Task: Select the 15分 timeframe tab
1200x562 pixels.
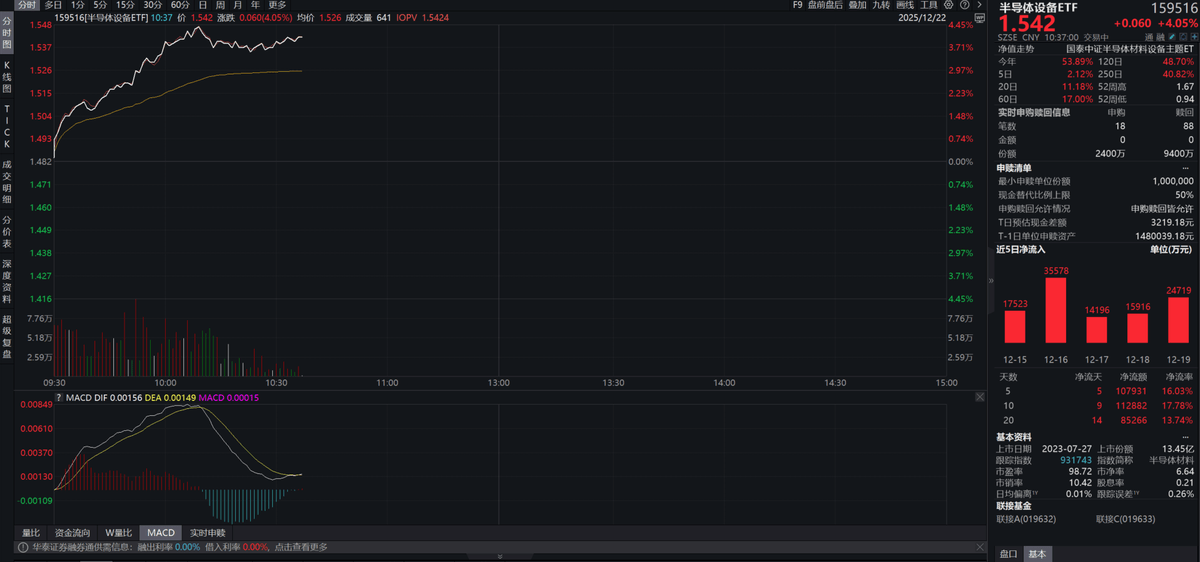Action: click(125, 5)
